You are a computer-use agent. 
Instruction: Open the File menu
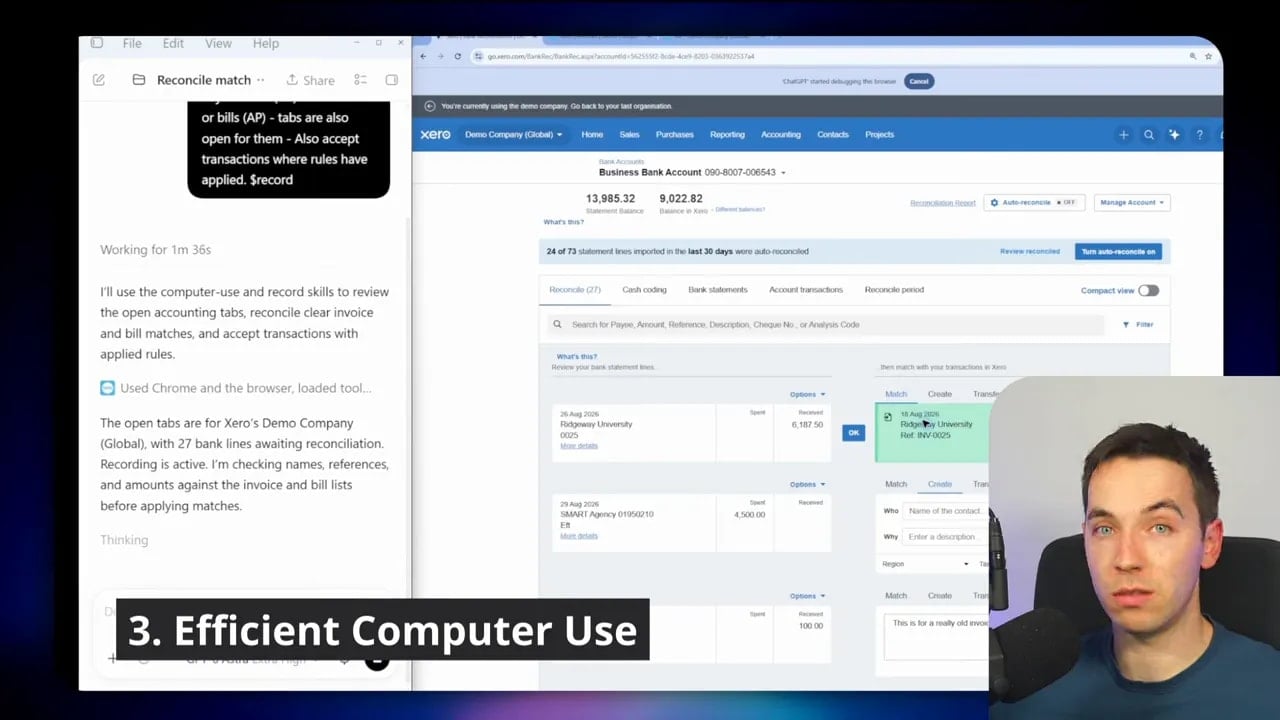pos(132,43)
